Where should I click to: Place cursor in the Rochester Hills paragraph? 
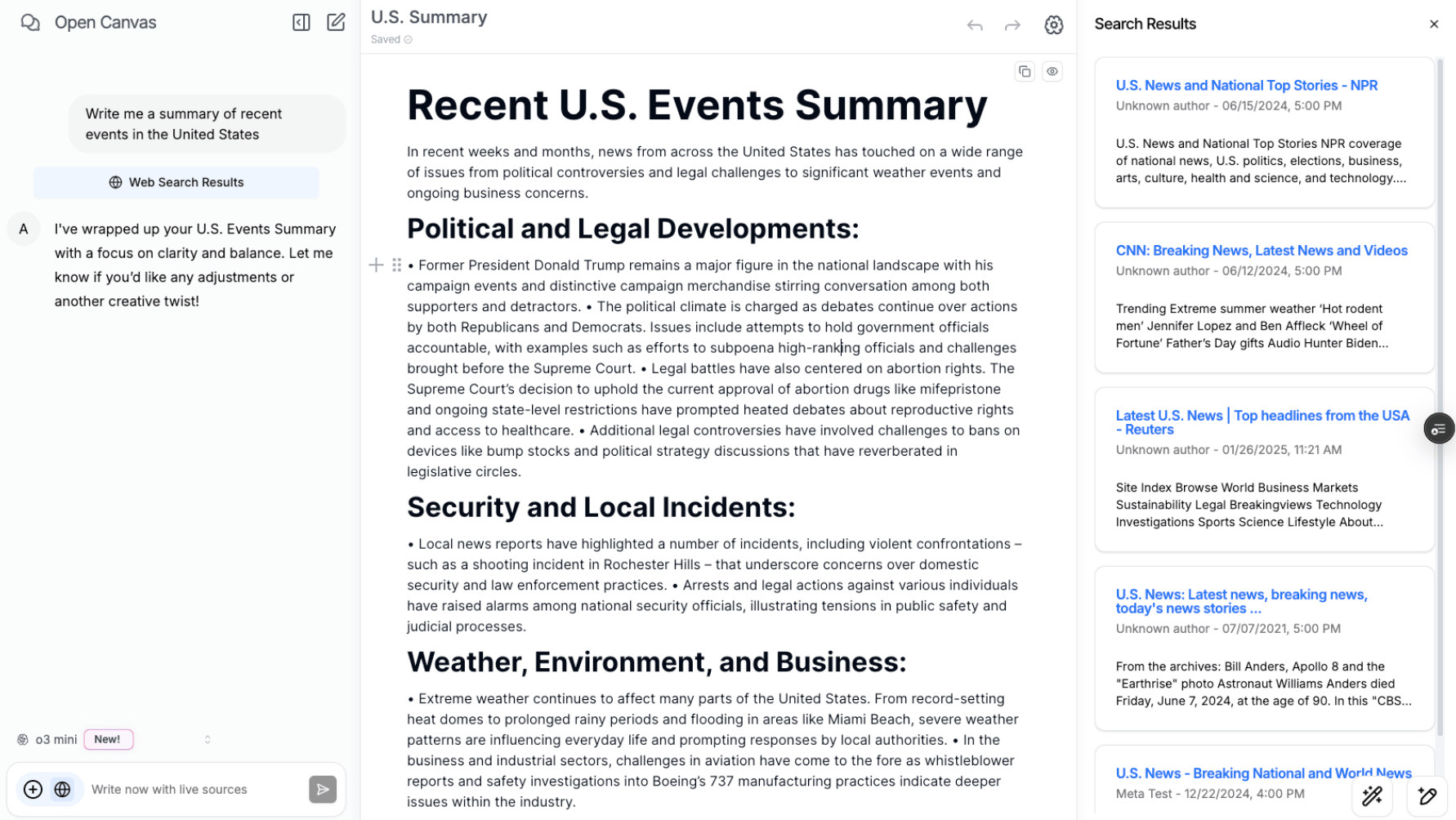tap(714, 585)
